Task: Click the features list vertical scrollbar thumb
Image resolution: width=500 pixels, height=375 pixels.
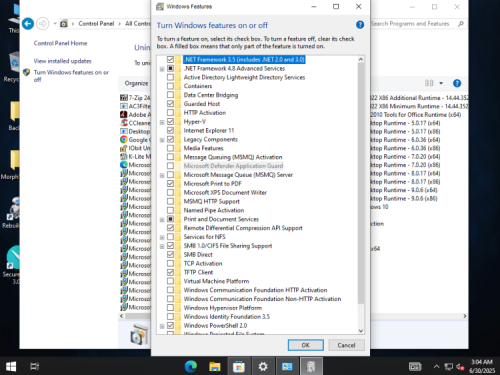Action: coord(361,183)
